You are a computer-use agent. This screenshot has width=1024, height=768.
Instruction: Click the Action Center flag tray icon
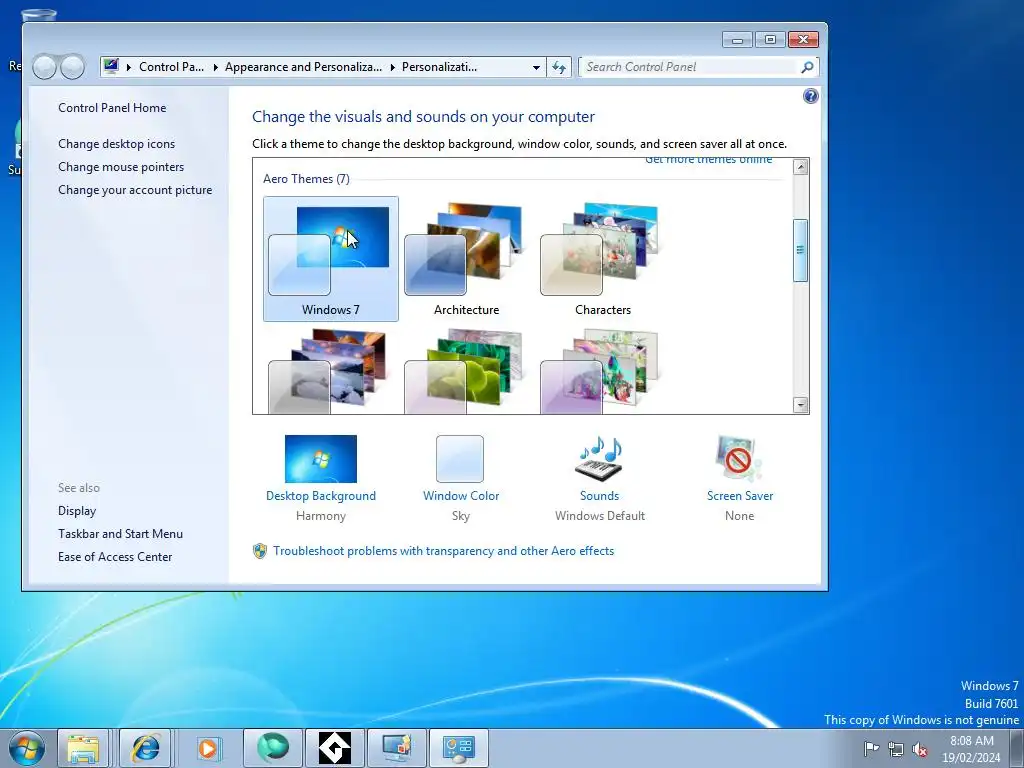(871, 749)
